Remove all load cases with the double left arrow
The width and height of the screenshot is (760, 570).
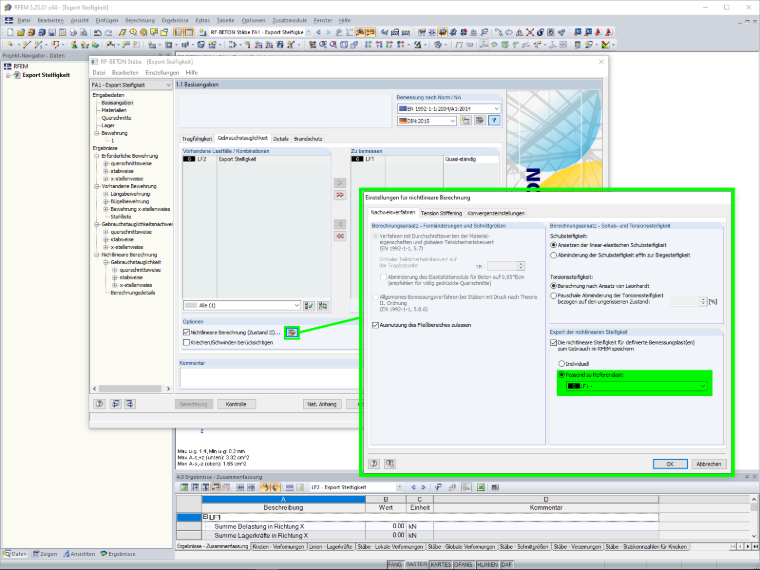(340, 236)
